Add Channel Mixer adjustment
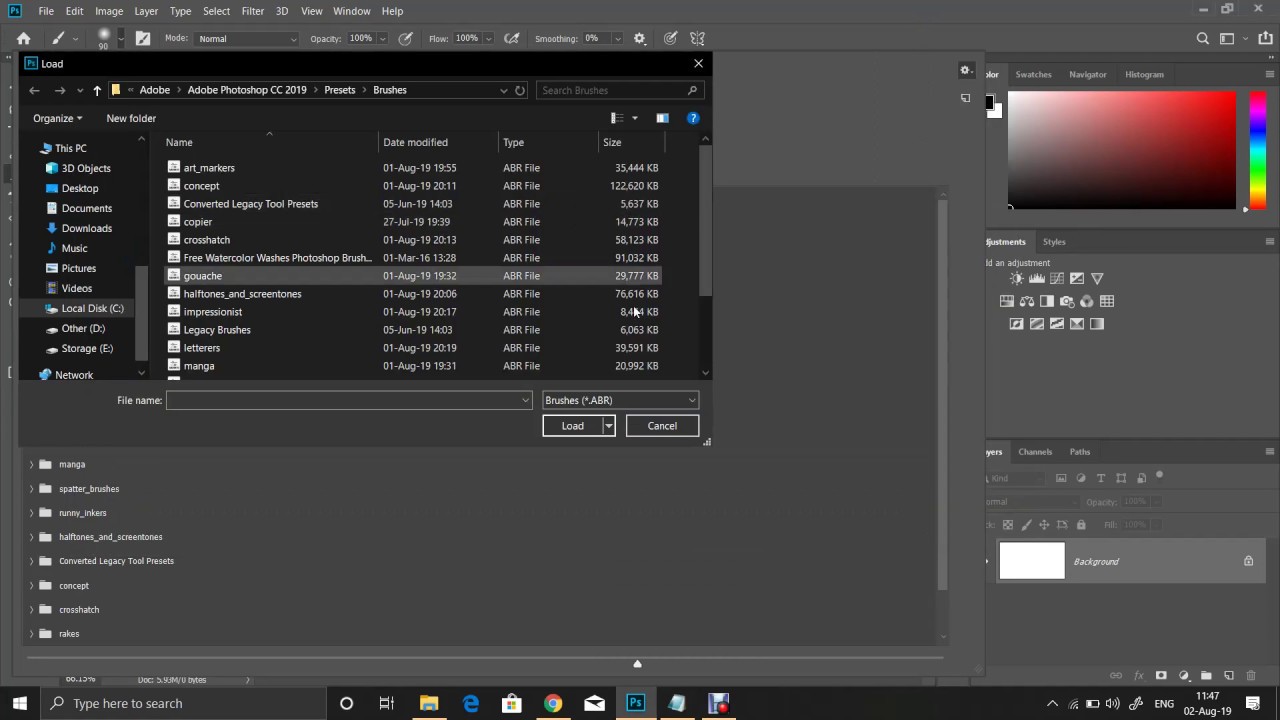The image size is (1280, 720). pyautogui.click(x=1087, y=301)
